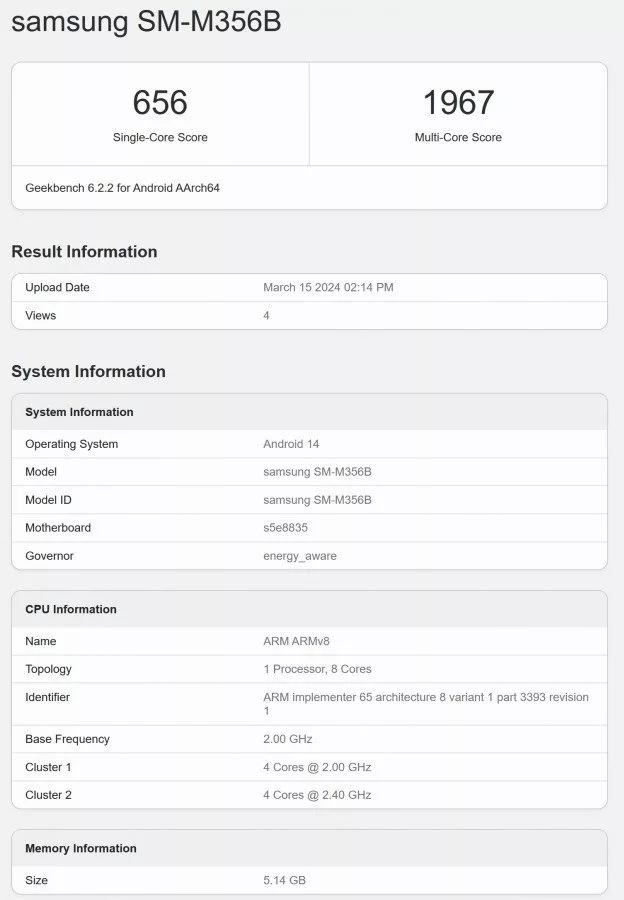
Task: Click the Memory Size value 5.14 GB
Action: [285, 881]
